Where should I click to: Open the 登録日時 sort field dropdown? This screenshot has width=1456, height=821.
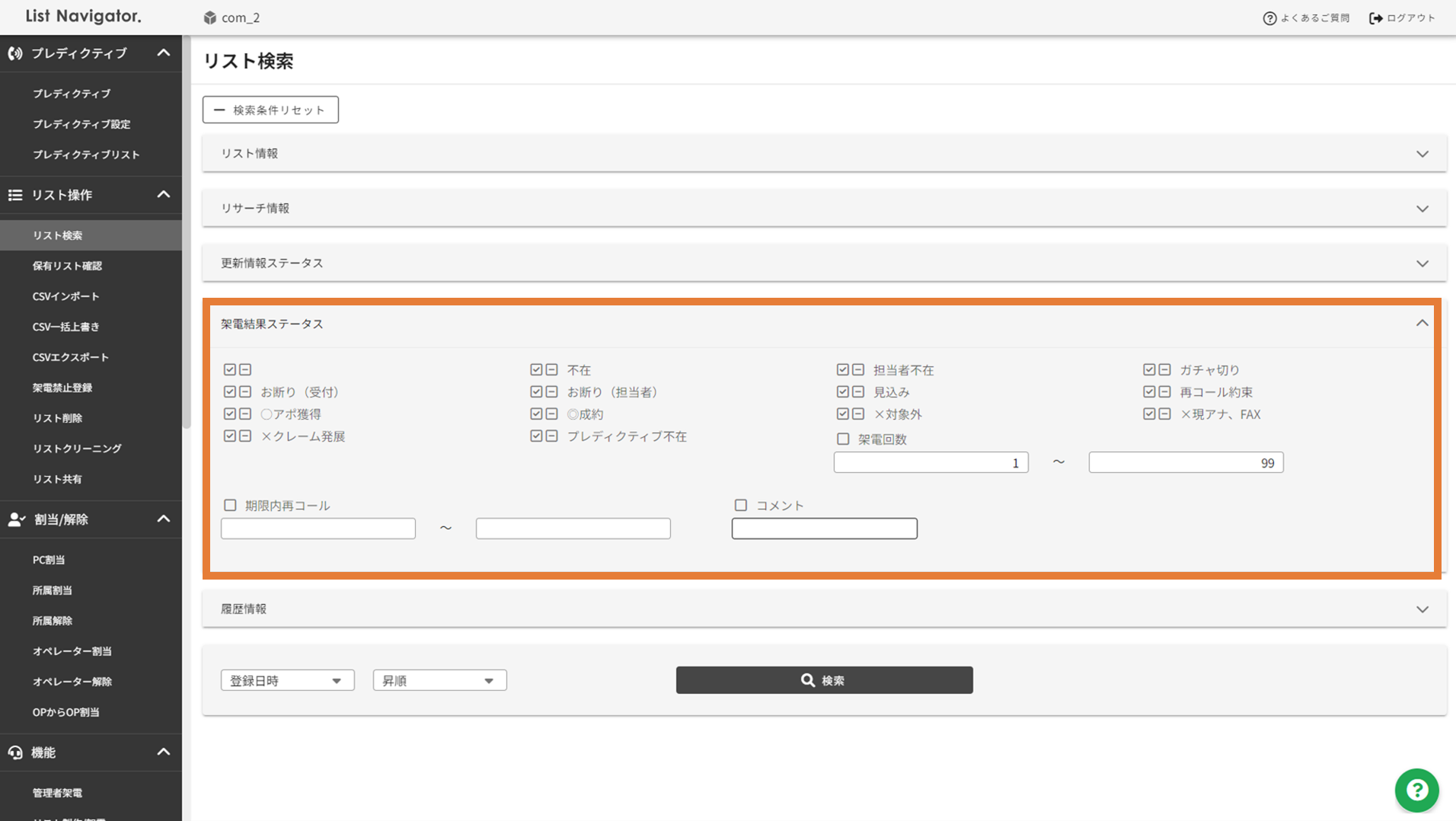pos(287,680)
